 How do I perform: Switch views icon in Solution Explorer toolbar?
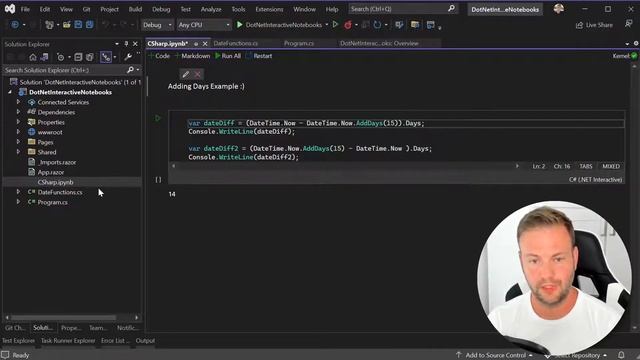click(x=44, y=57)
